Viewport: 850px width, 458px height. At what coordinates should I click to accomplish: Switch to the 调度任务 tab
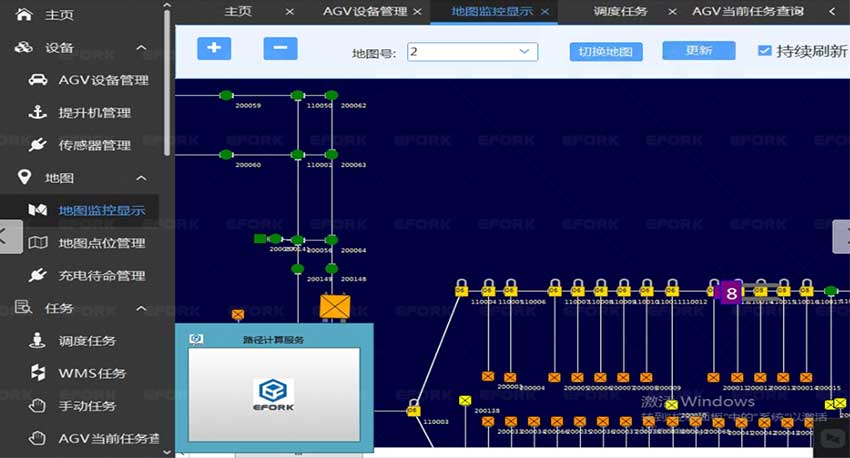tap(620, 11)
